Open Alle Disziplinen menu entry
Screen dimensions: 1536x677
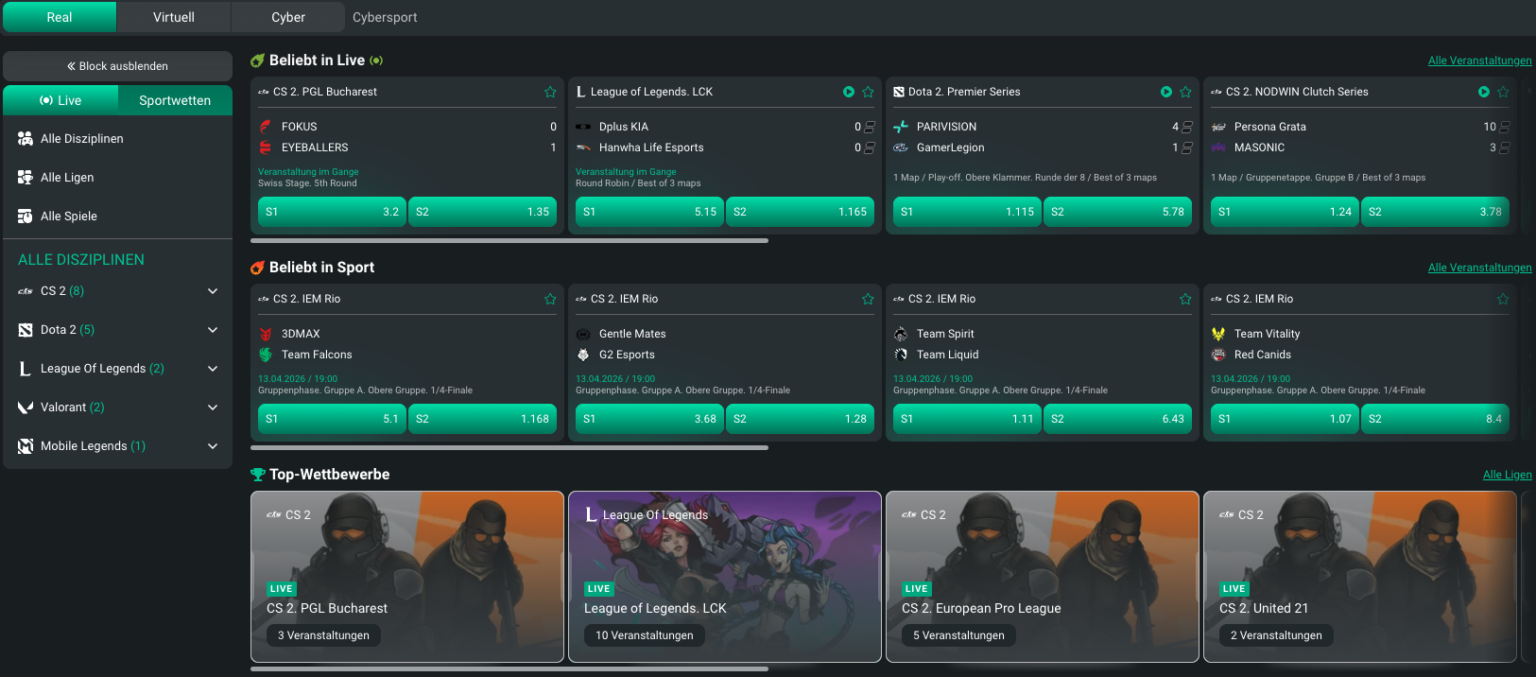(x=118, y=139)
